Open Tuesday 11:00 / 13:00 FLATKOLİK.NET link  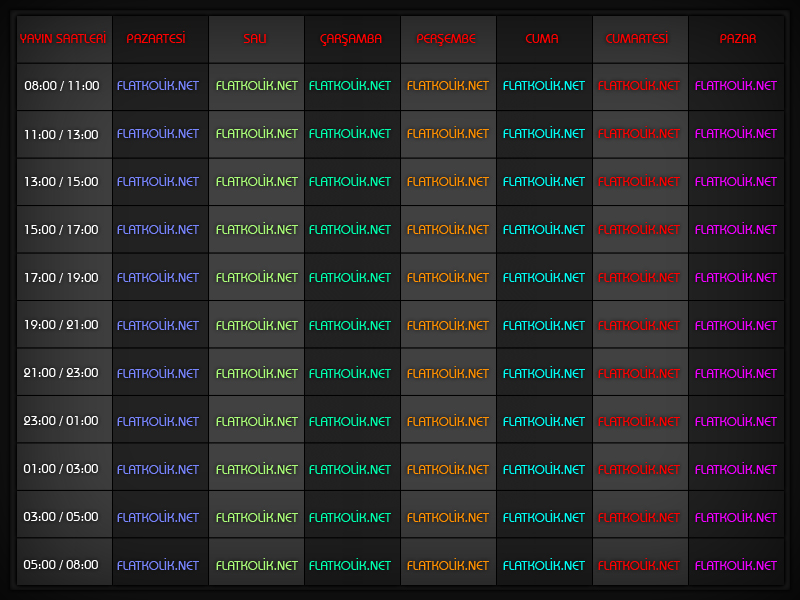[257, 133]
